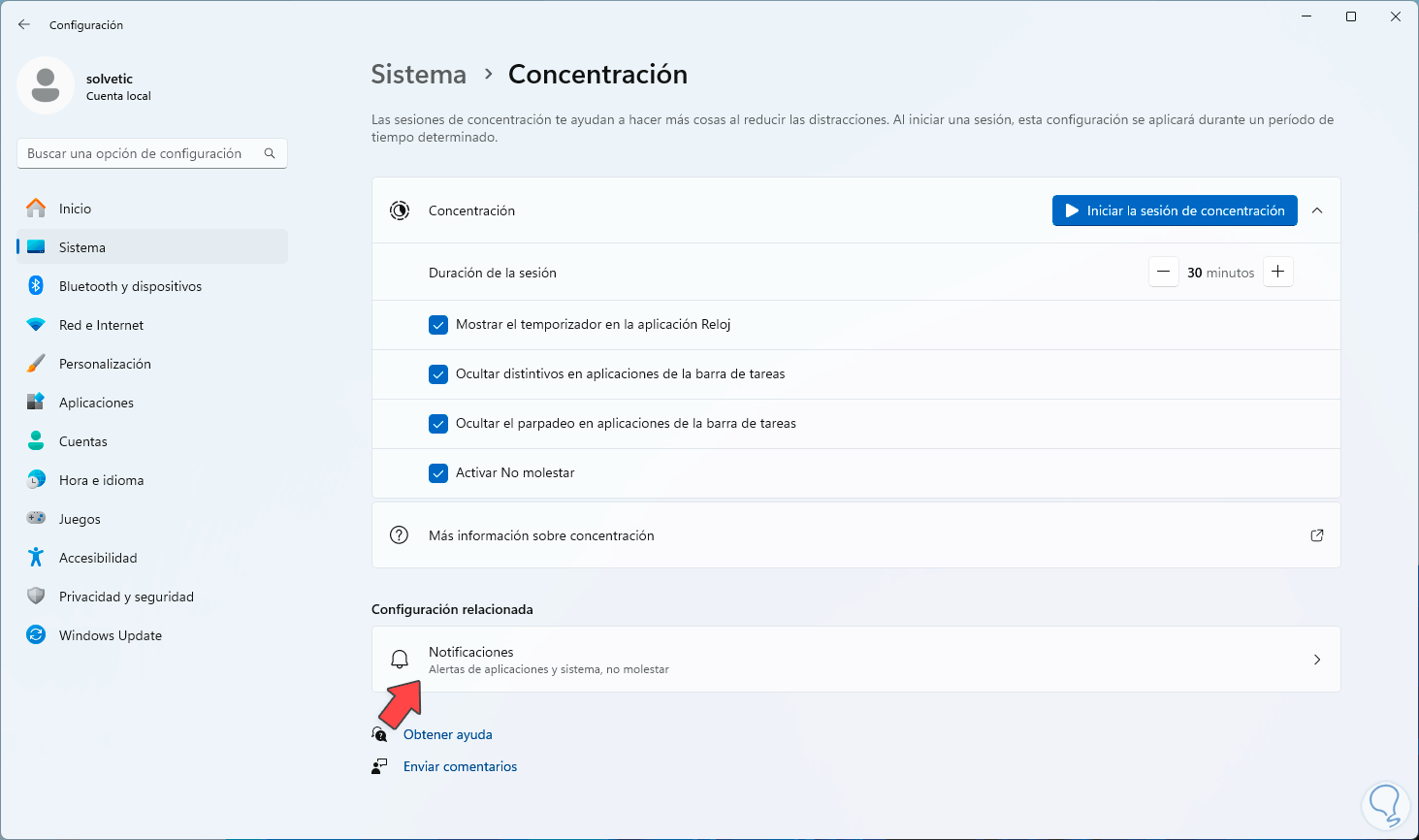
Task: Click the Red e Internet Wi-Fi icon
Action: click(x=36, y=325)
